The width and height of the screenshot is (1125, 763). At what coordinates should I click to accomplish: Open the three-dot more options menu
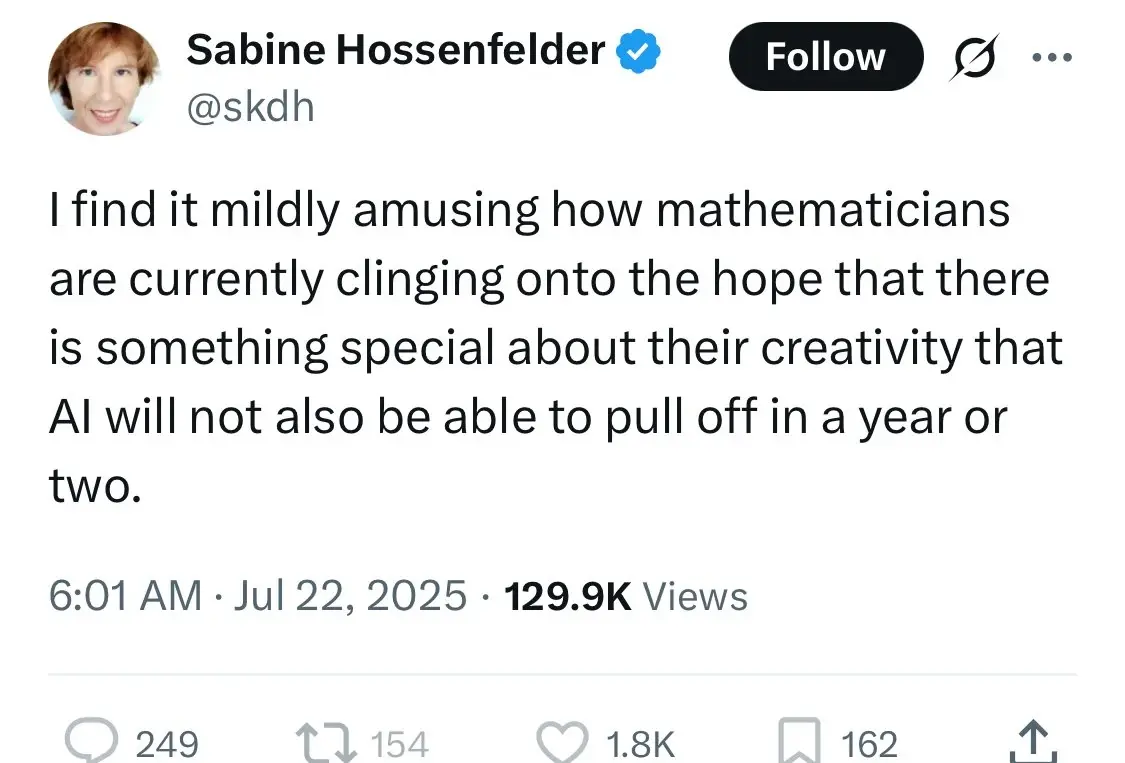(1052, 57)
